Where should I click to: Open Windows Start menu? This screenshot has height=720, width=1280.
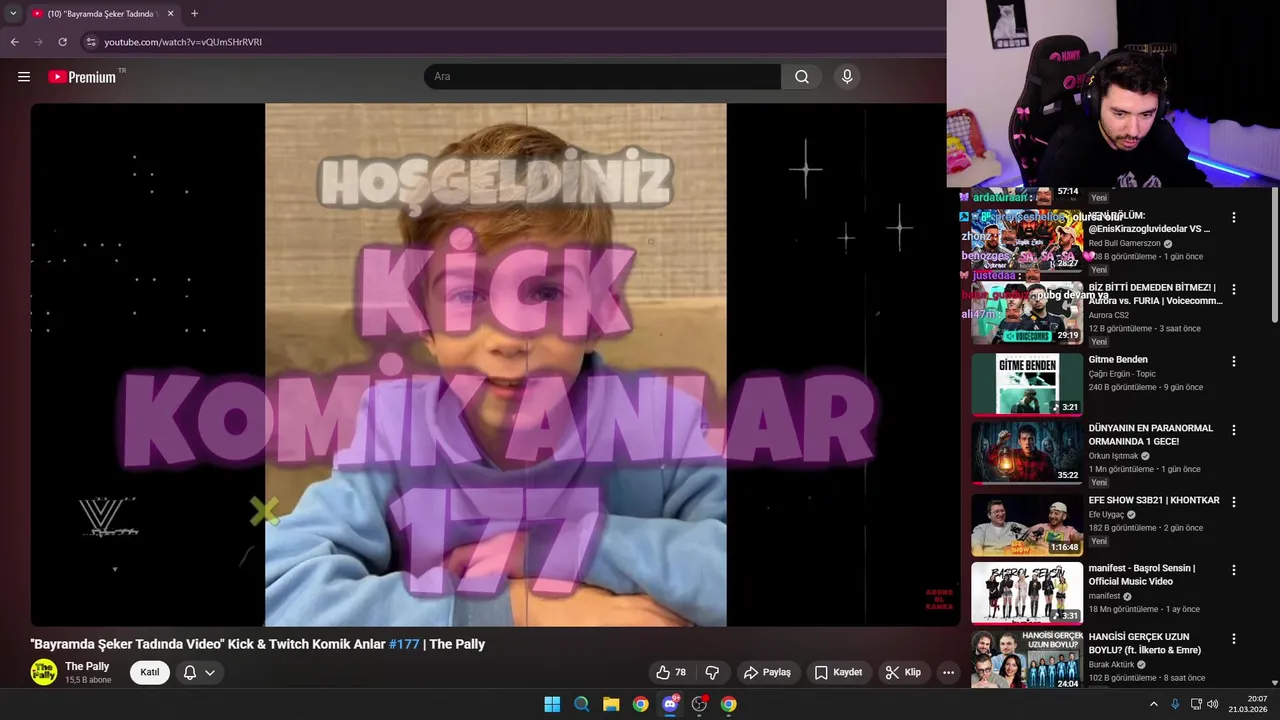coord(552,704)
